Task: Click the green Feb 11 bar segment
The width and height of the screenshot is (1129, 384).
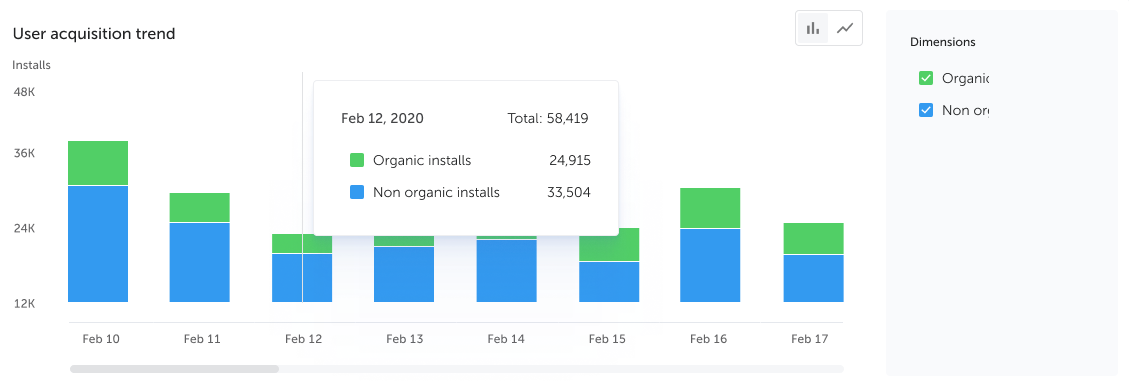Action: coord(199,207)
